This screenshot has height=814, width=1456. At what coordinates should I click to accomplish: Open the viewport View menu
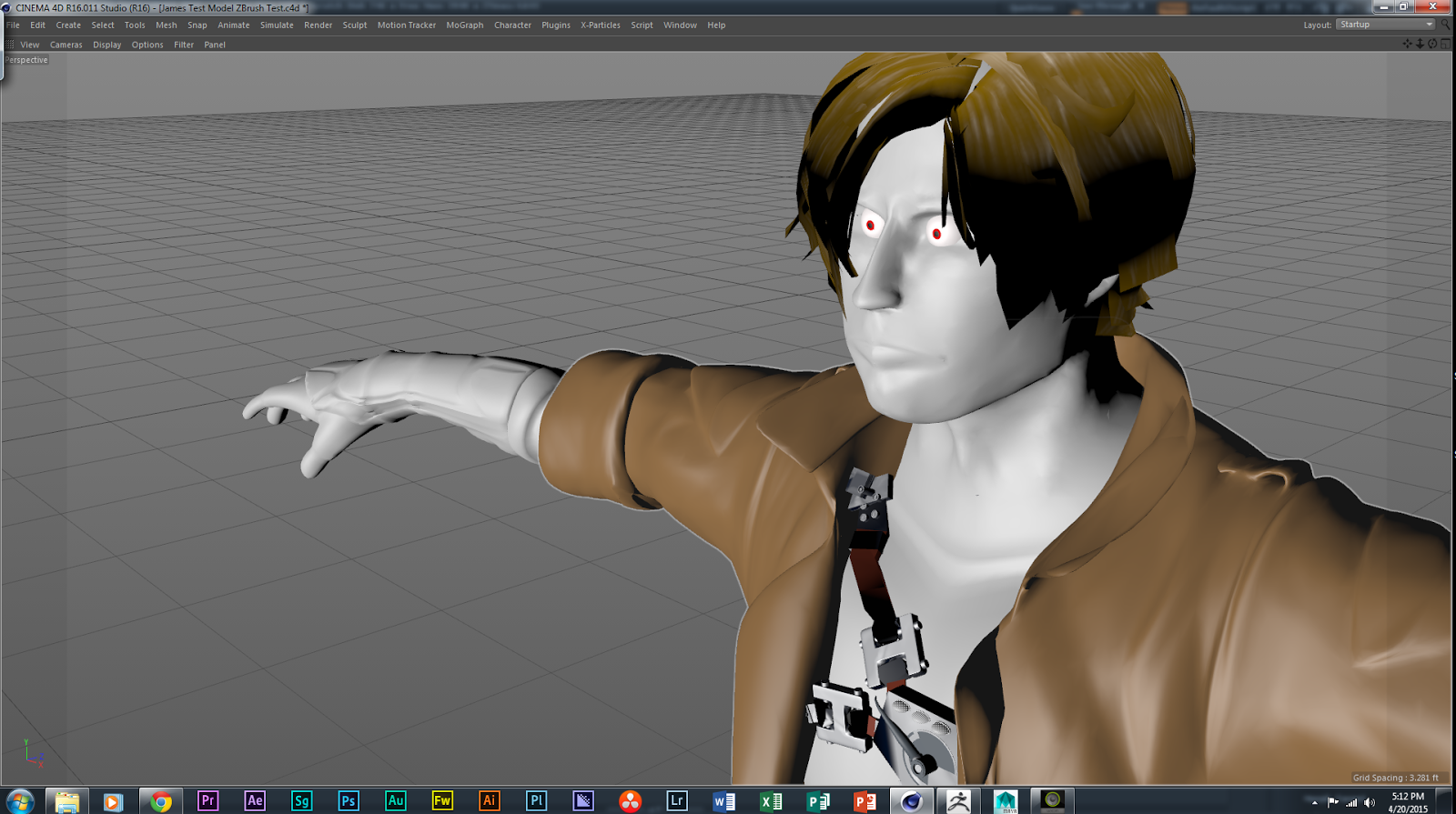30,45
